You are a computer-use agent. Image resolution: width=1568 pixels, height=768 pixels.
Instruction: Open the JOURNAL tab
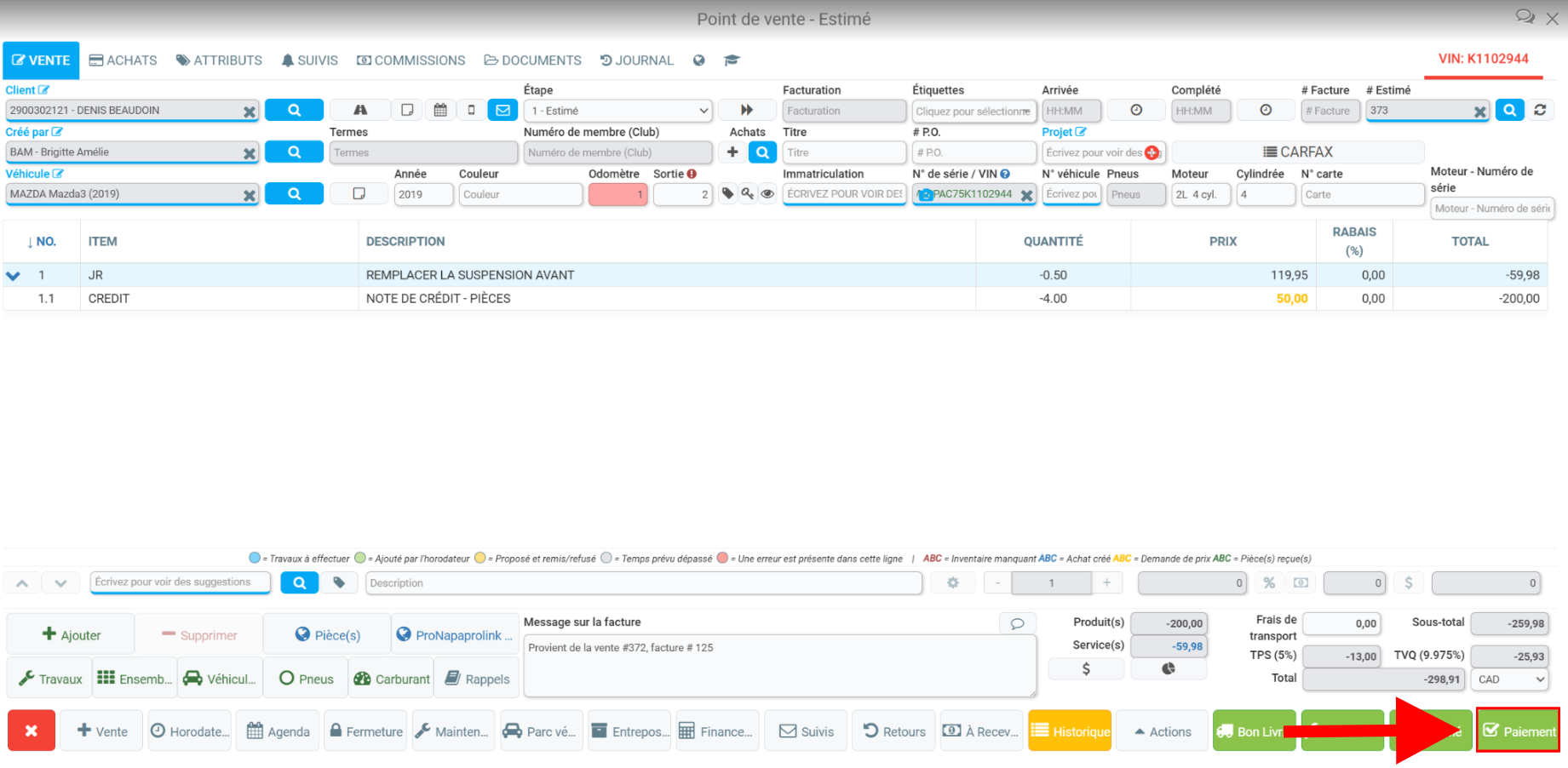[x=636, y=60]
